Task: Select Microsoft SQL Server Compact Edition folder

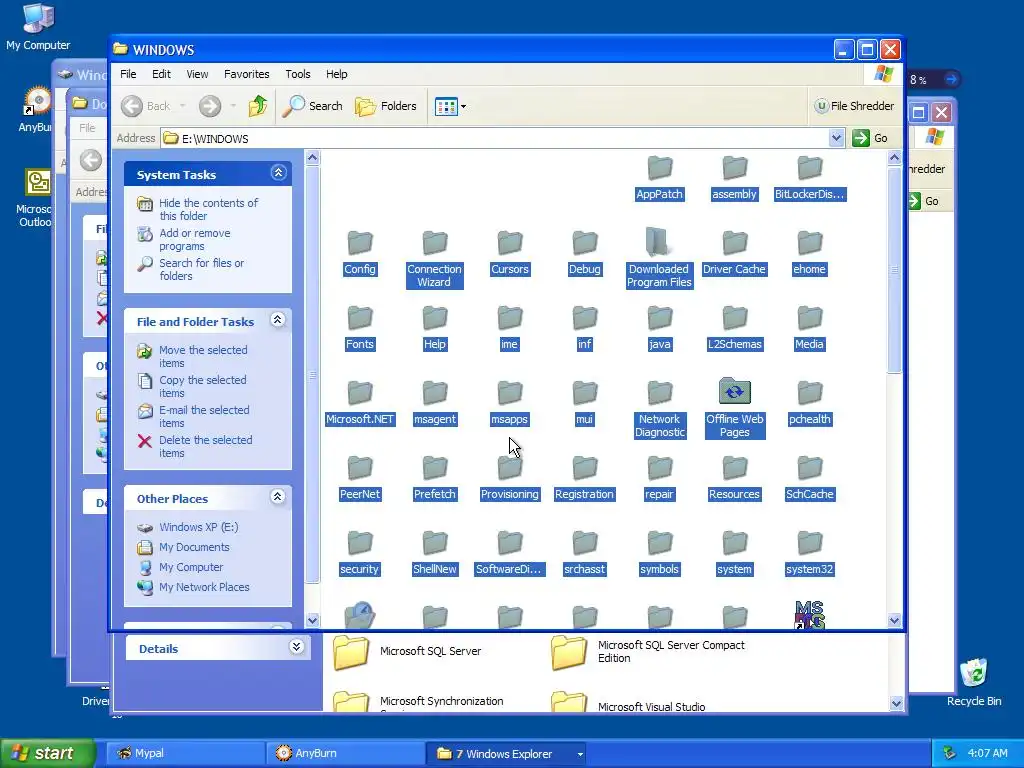Action: pos(648,651)
